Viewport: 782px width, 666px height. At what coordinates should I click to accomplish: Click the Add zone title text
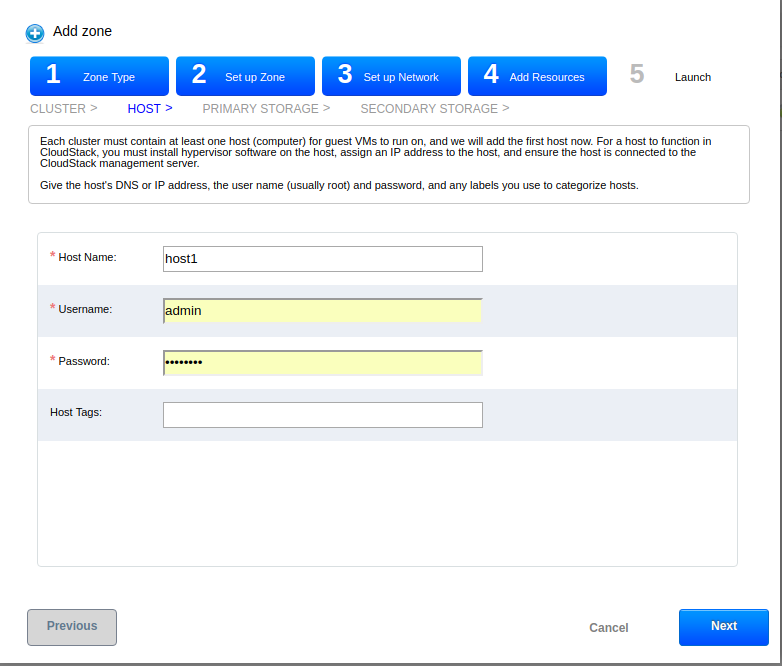pos(82,31)
